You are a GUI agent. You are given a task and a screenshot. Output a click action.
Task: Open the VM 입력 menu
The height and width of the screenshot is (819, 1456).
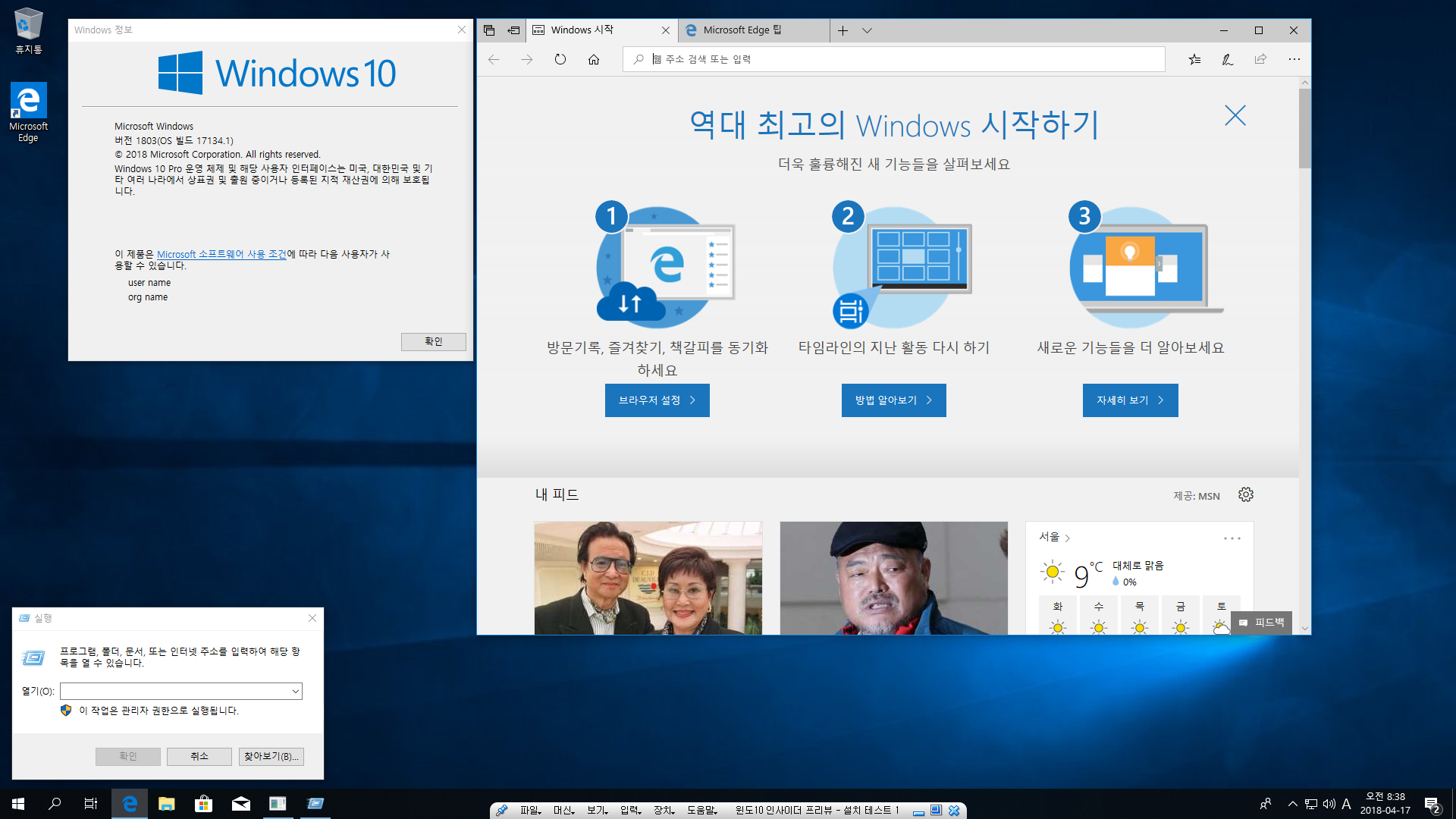tap(631, 811)
